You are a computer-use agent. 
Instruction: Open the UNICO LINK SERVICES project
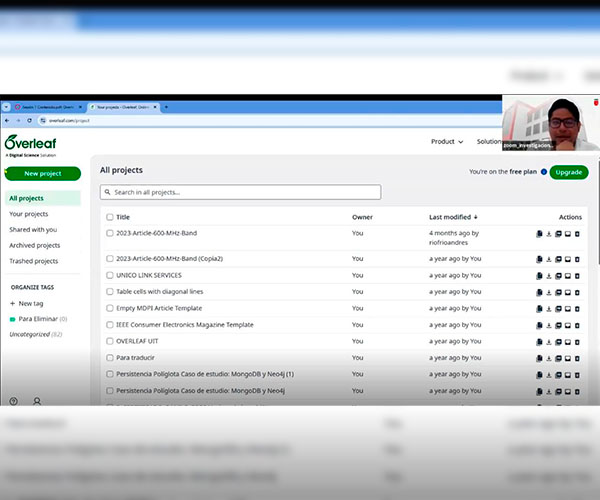click(149, 275)
